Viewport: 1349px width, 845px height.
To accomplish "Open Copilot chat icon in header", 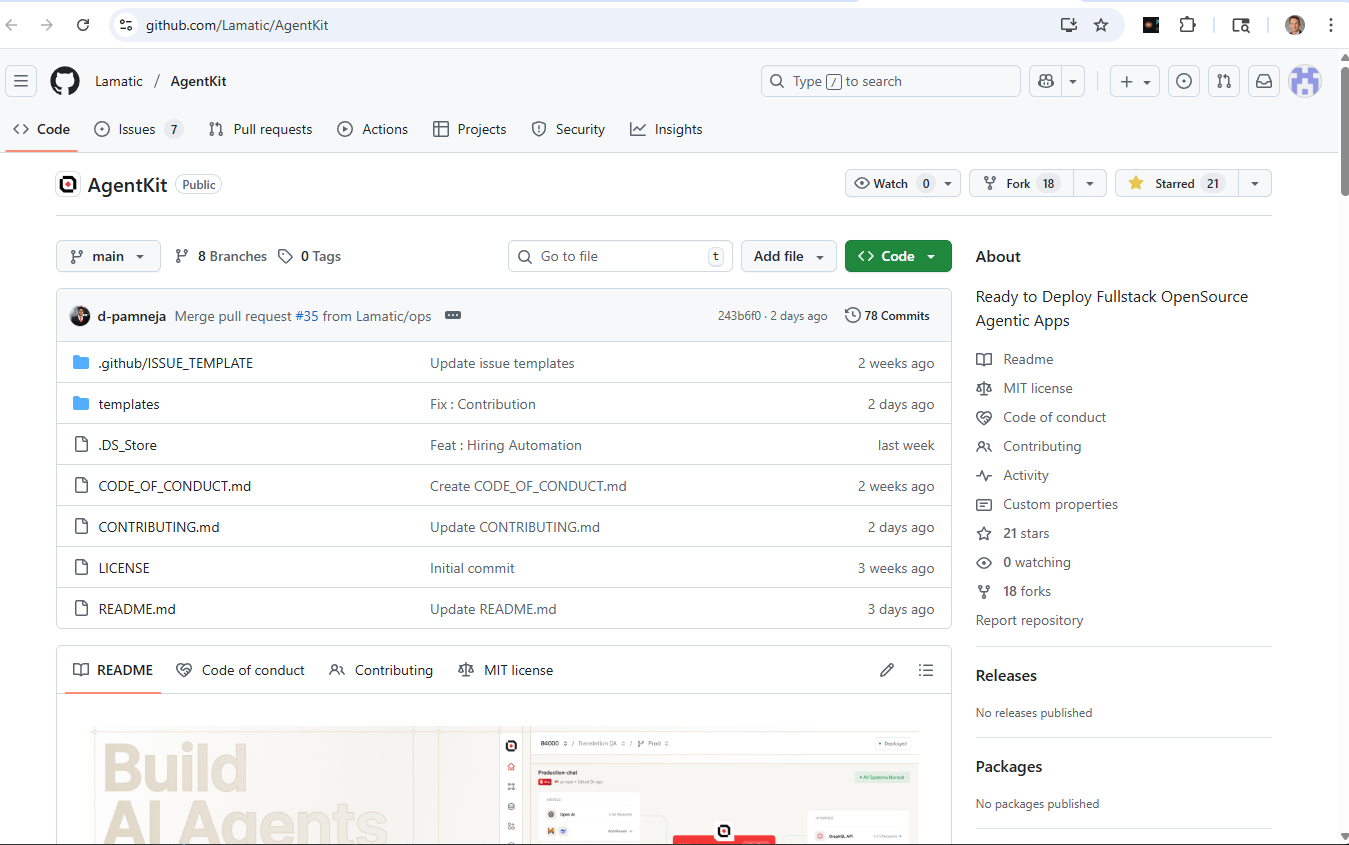I will [x=1046, y=81].
